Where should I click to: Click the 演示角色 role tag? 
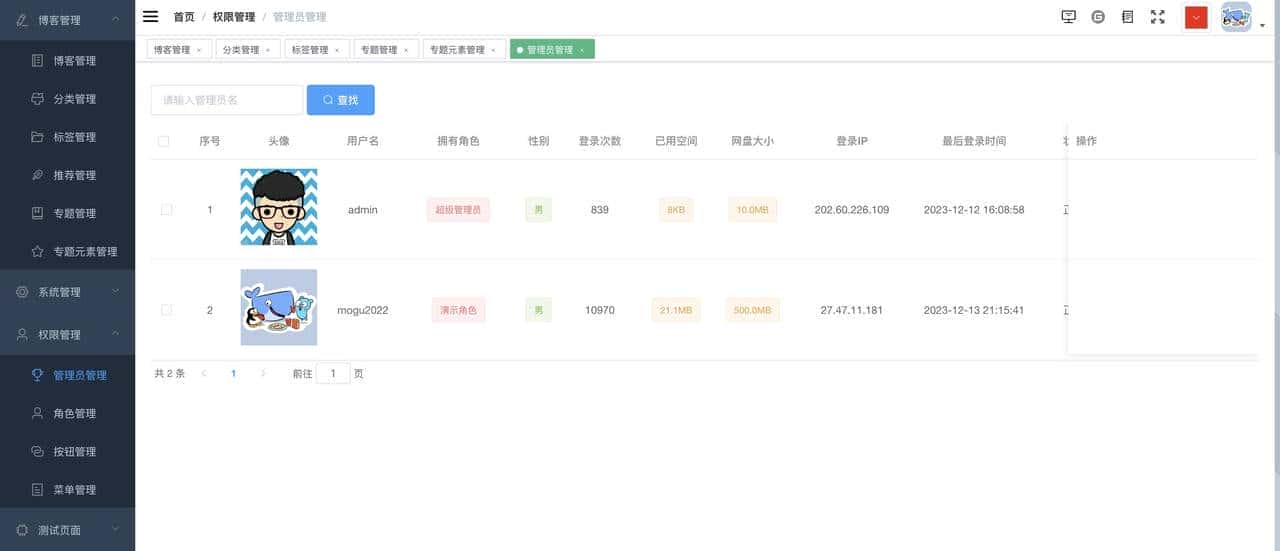pos(459,310)
